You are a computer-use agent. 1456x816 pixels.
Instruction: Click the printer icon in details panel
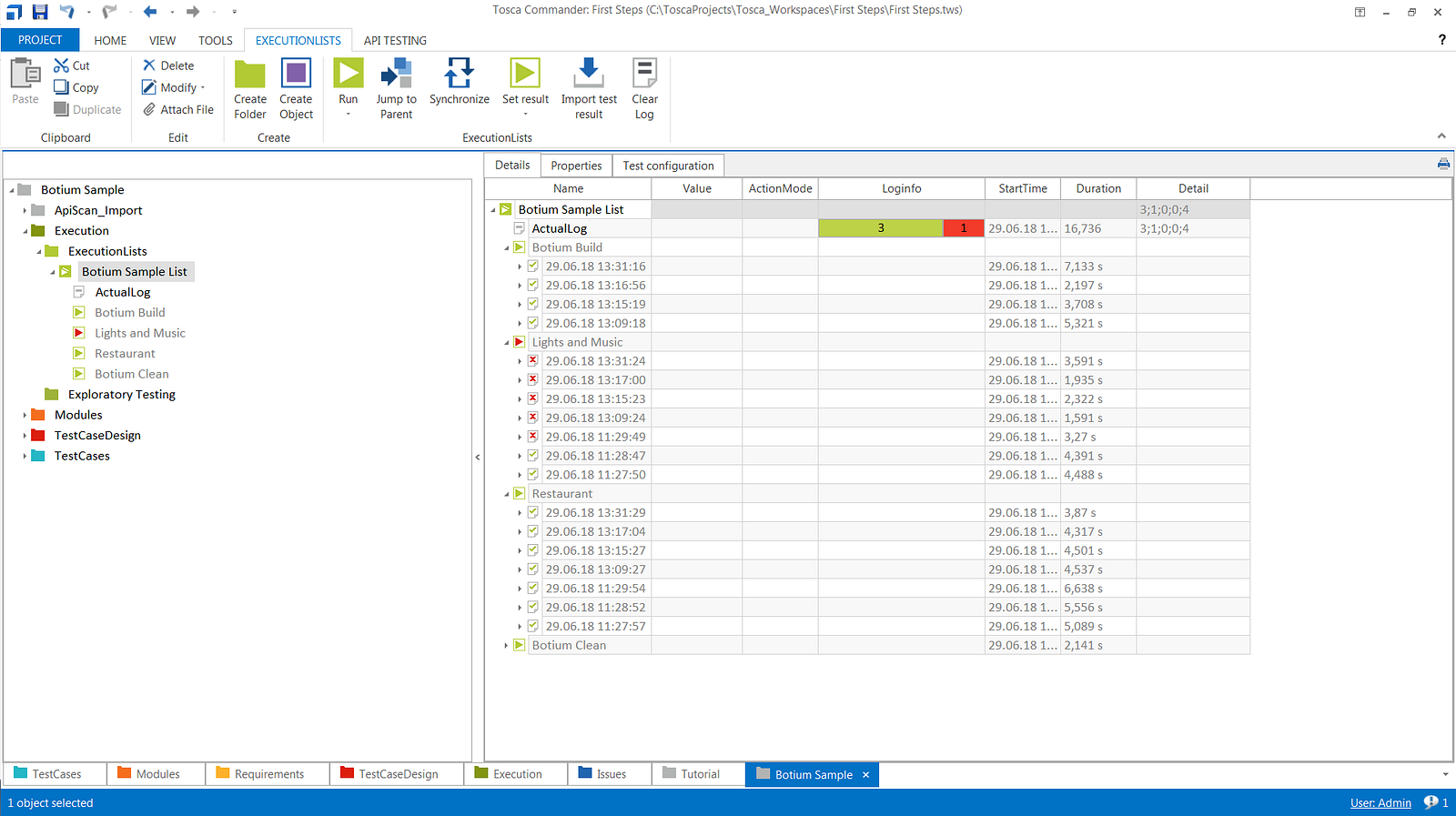pos(1443,164)
